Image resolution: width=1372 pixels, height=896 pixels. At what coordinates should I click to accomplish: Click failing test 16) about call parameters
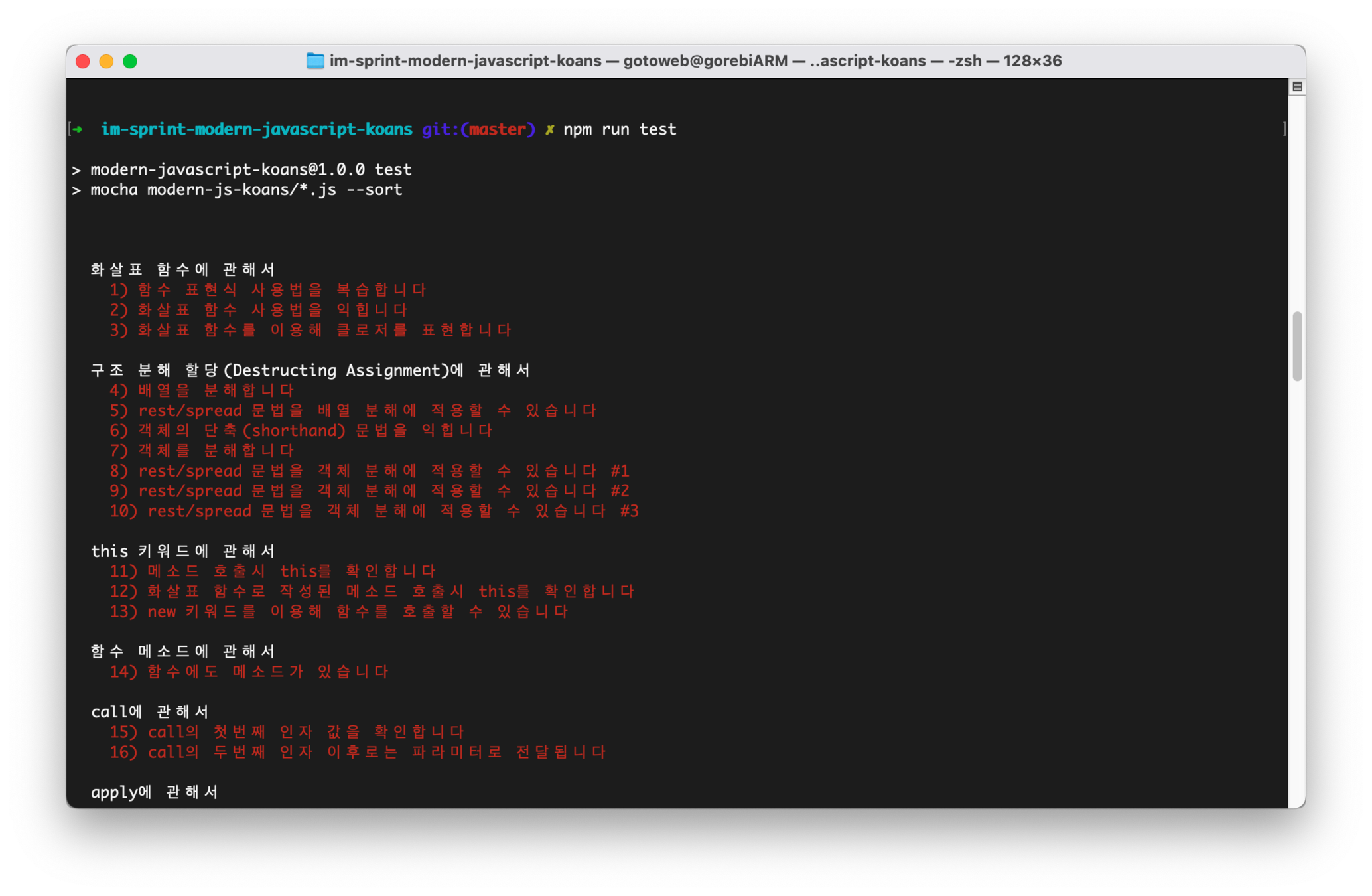(x=357, y=752)
